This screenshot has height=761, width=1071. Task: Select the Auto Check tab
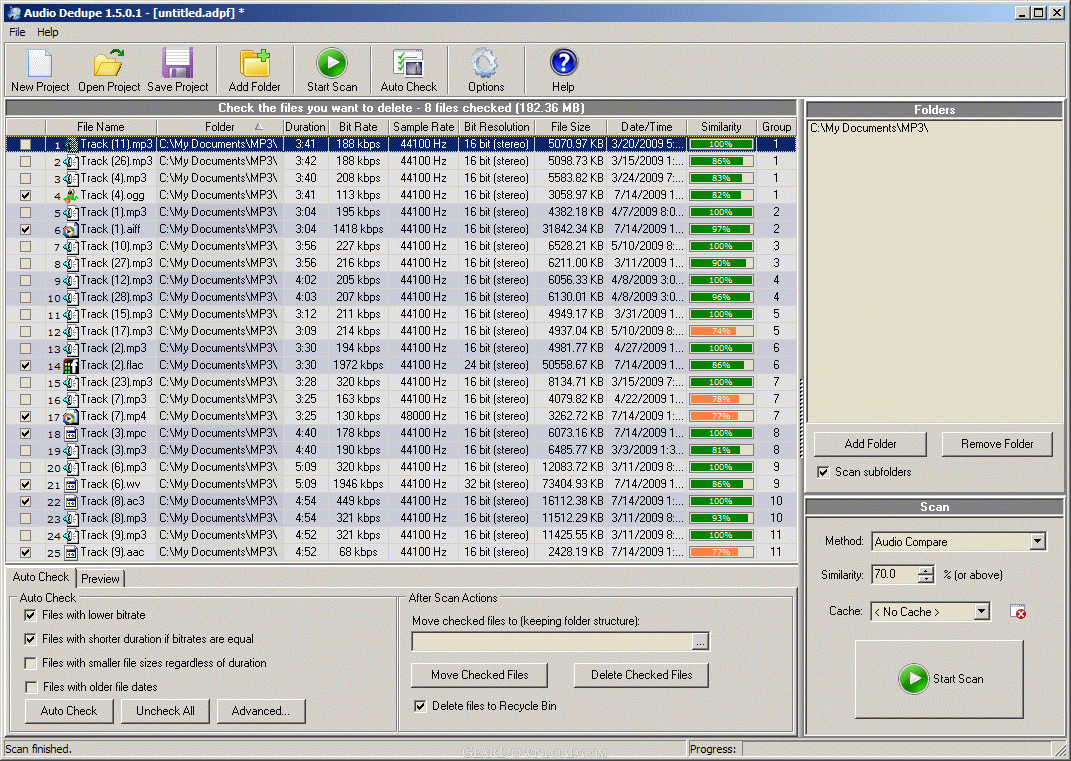(40, 577)
